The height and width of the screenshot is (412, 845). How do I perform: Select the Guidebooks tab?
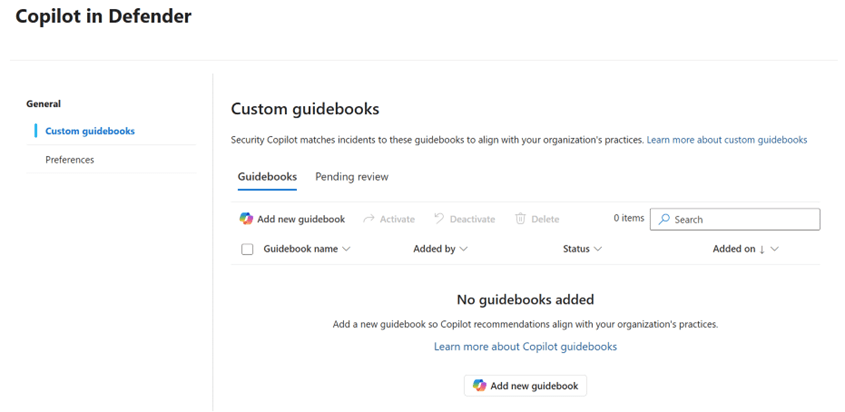[x=267, y=177]
